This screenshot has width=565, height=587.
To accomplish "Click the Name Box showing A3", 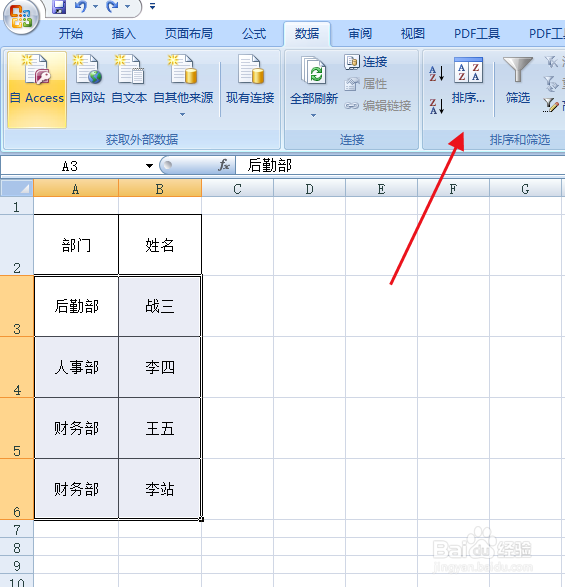I will pos(70,166).
